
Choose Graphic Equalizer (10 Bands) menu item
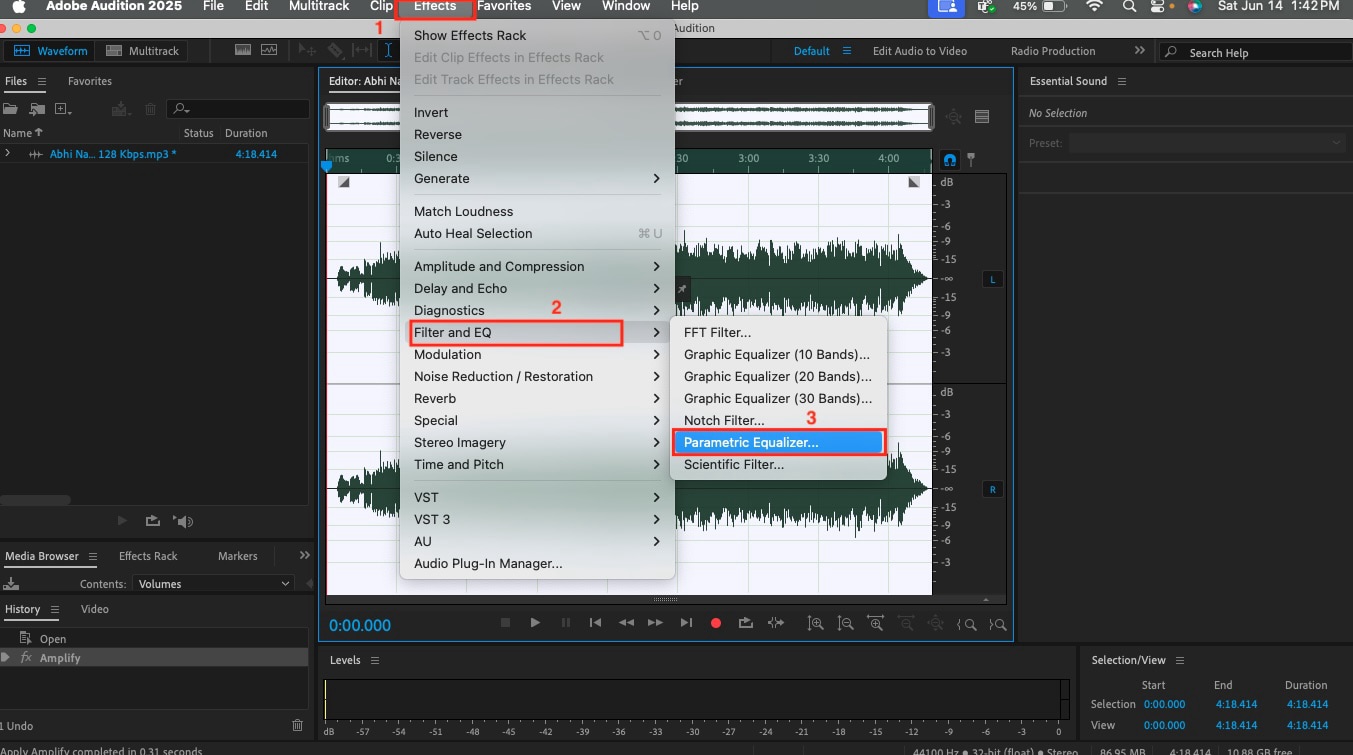pos(777,354)
